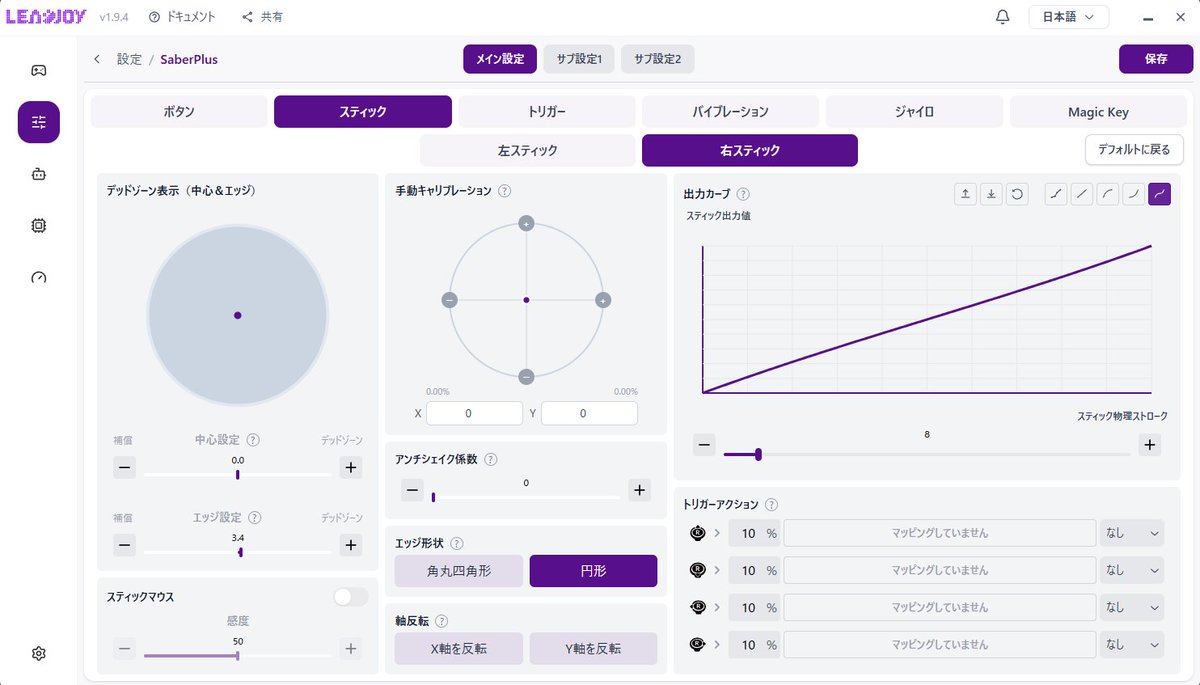Screen dimensions: 1200x685
Task: Open なし dropdown in stick-right trigger row
Action: point(1132,644)
